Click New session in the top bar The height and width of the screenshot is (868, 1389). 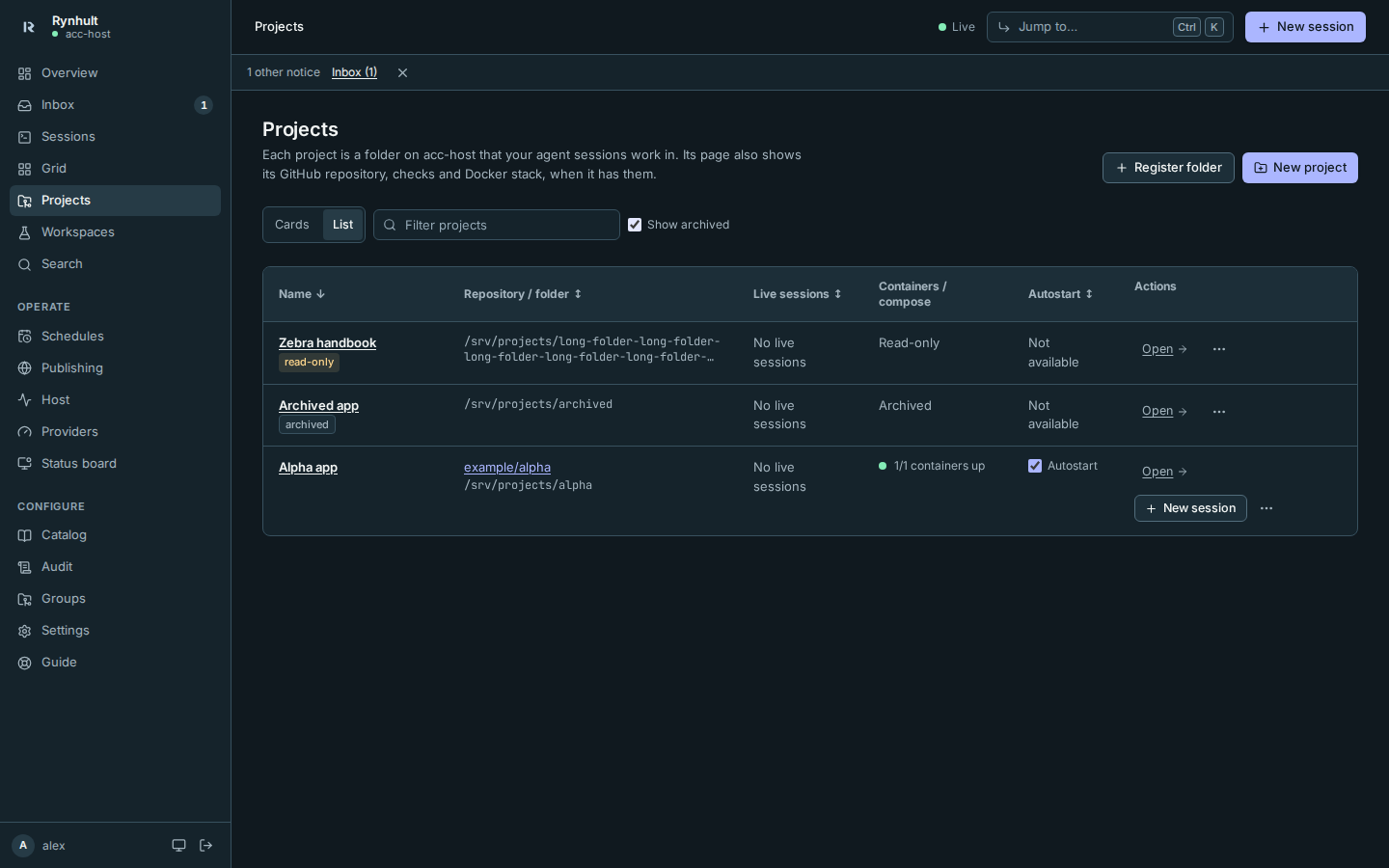pos(1305,27)
